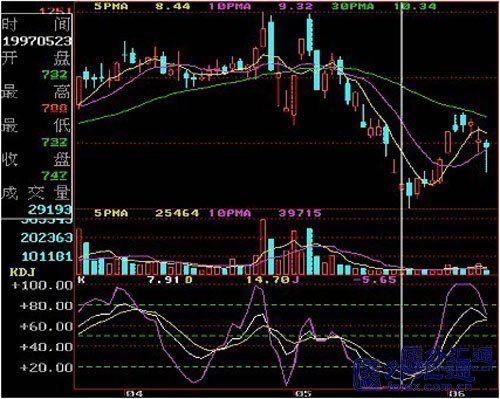The height and width of the screenshot is (399, 500).
Task: Click the 5PMA 8.44 price average label
Action: click(142, 6)
